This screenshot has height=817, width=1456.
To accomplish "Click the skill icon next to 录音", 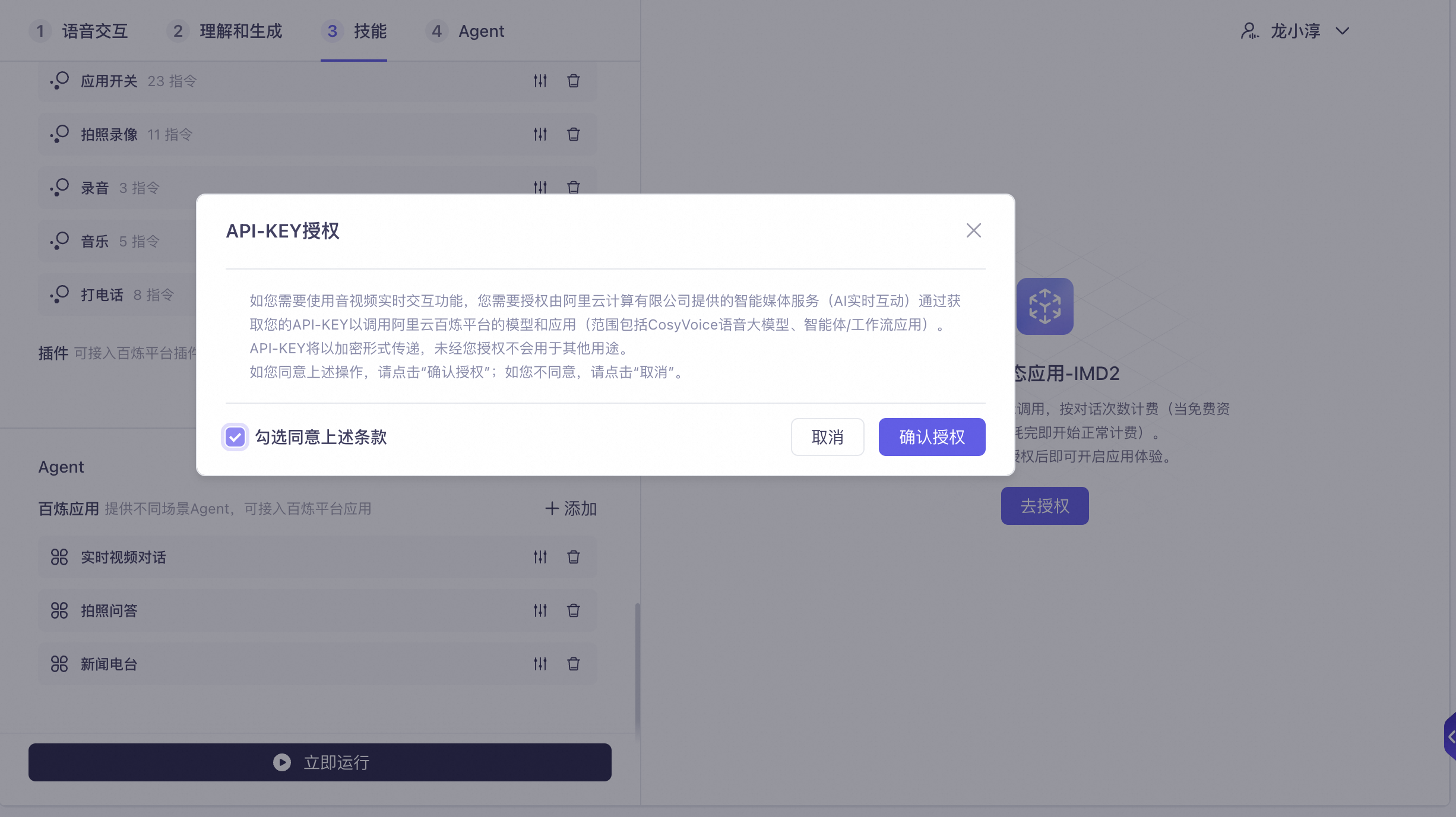I will [59, 188].
